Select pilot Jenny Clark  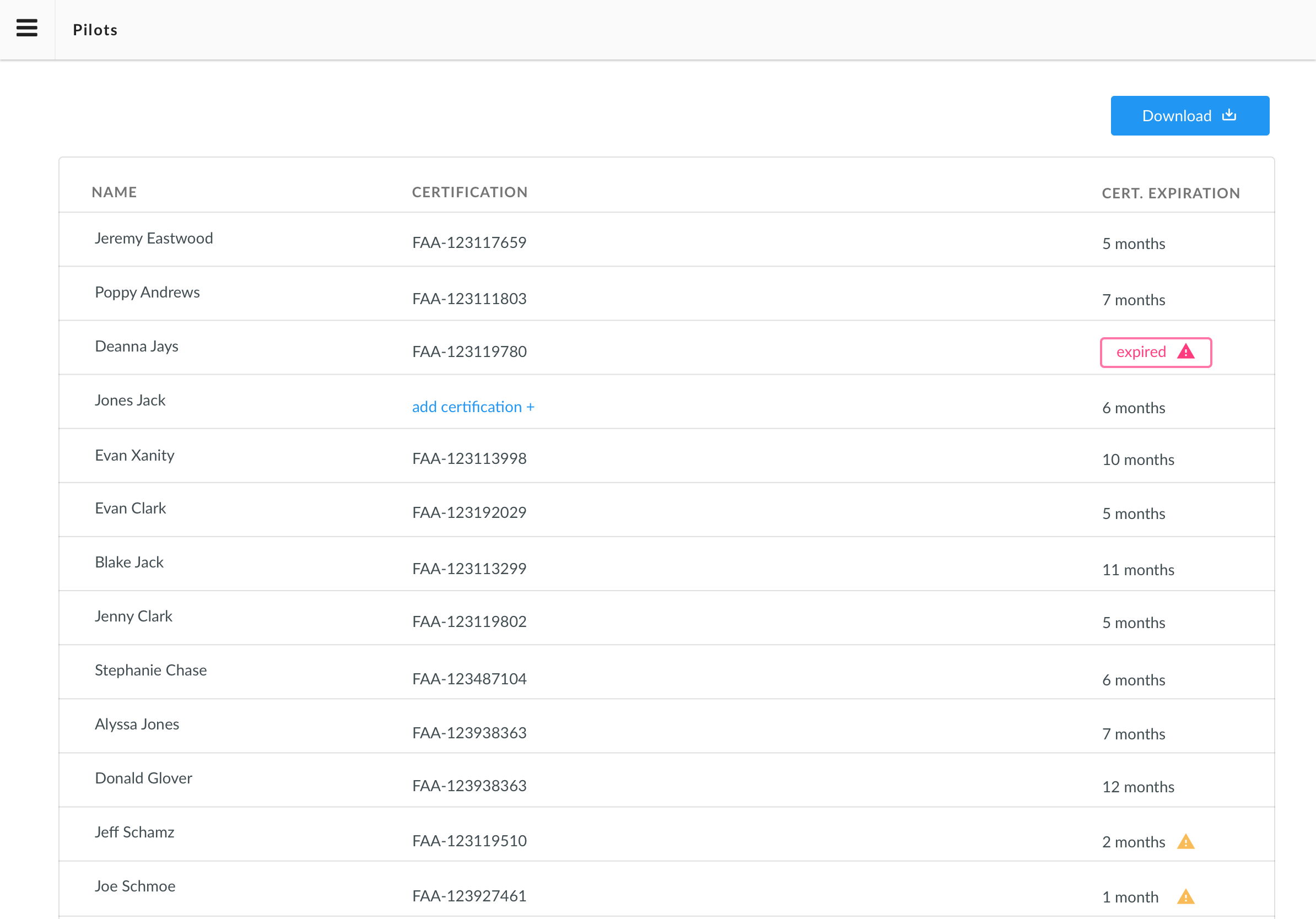tap(133, 616)
